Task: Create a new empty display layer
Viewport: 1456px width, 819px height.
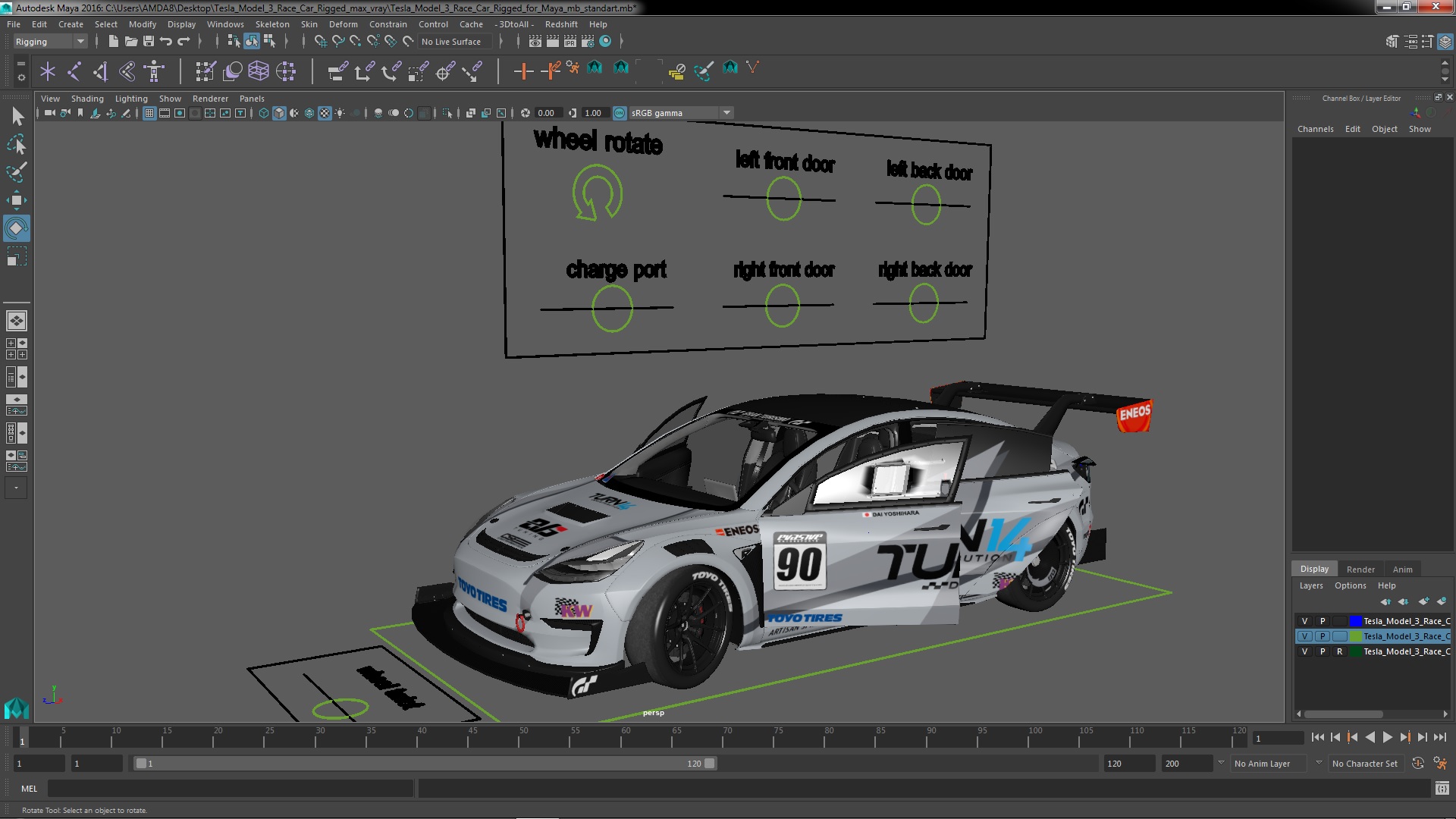Action: click(1423, 601)
